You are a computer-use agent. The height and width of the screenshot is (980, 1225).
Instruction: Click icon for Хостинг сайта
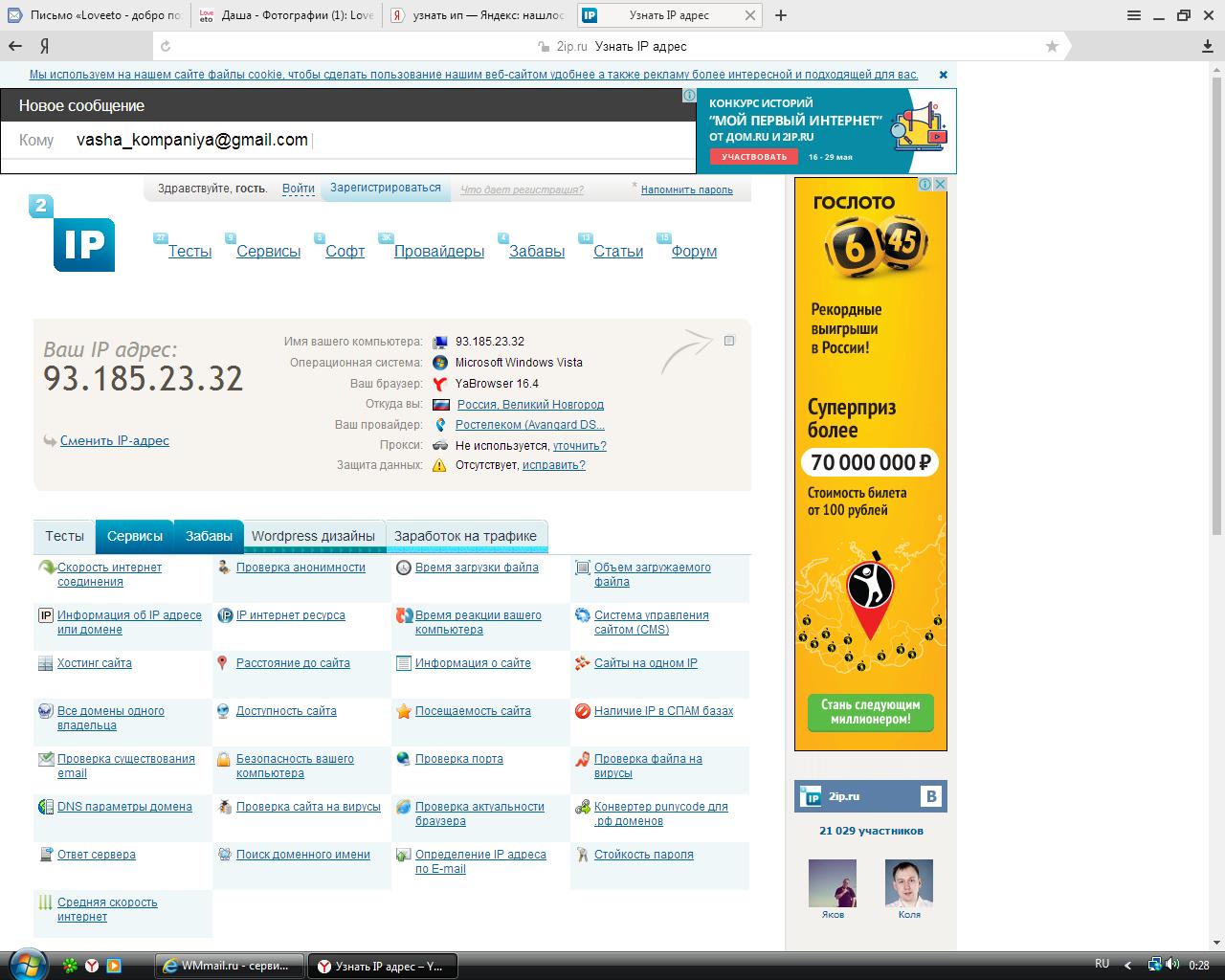coord(45,663)
